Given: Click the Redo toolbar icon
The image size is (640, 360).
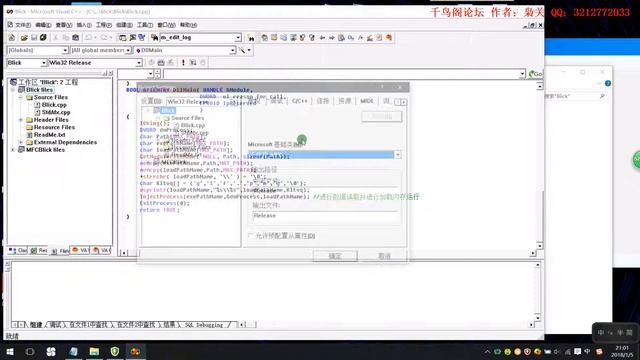Looking at the screenshot, I should (x=104, y=38).
